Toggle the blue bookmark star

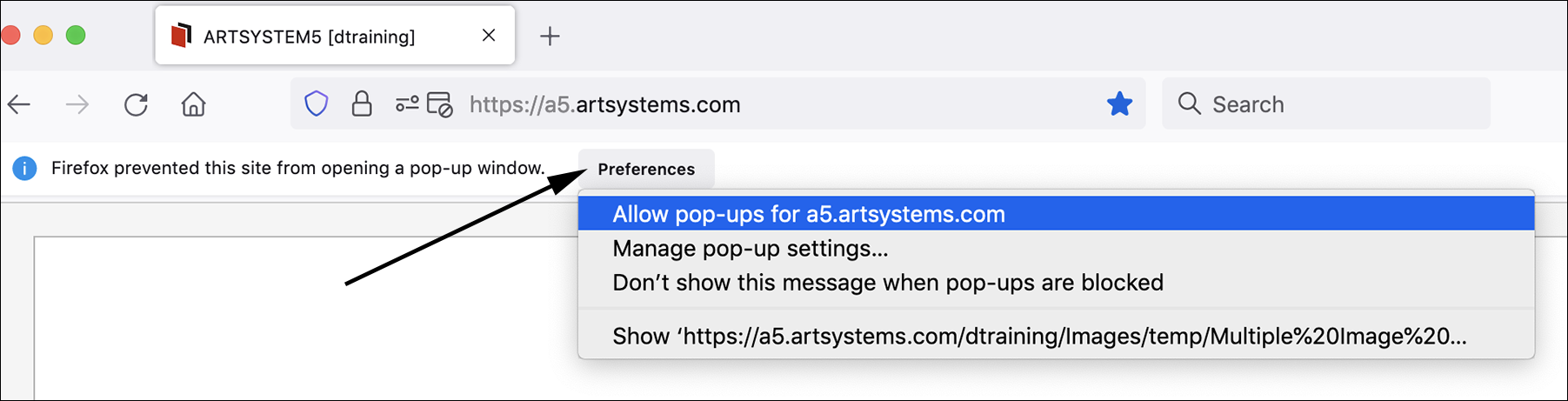pos(1119,104)
